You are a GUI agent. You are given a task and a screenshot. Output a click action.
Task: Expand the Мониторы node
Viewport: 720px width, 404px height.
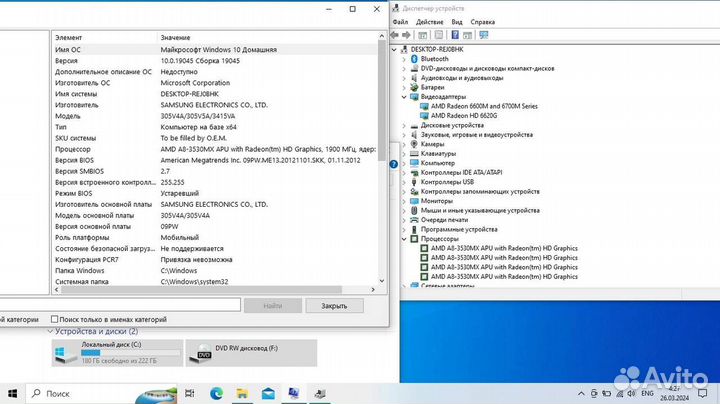point(404,201)
